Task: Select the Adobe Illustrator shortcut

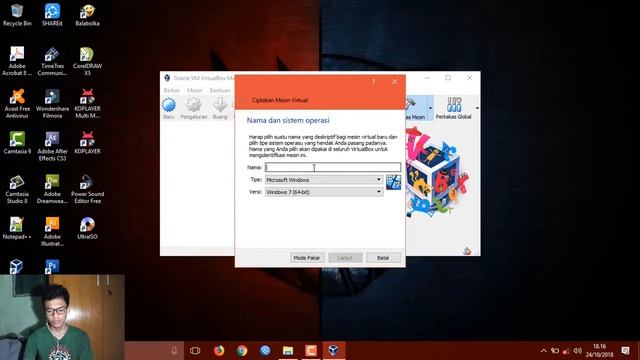Action: (52, 232)
